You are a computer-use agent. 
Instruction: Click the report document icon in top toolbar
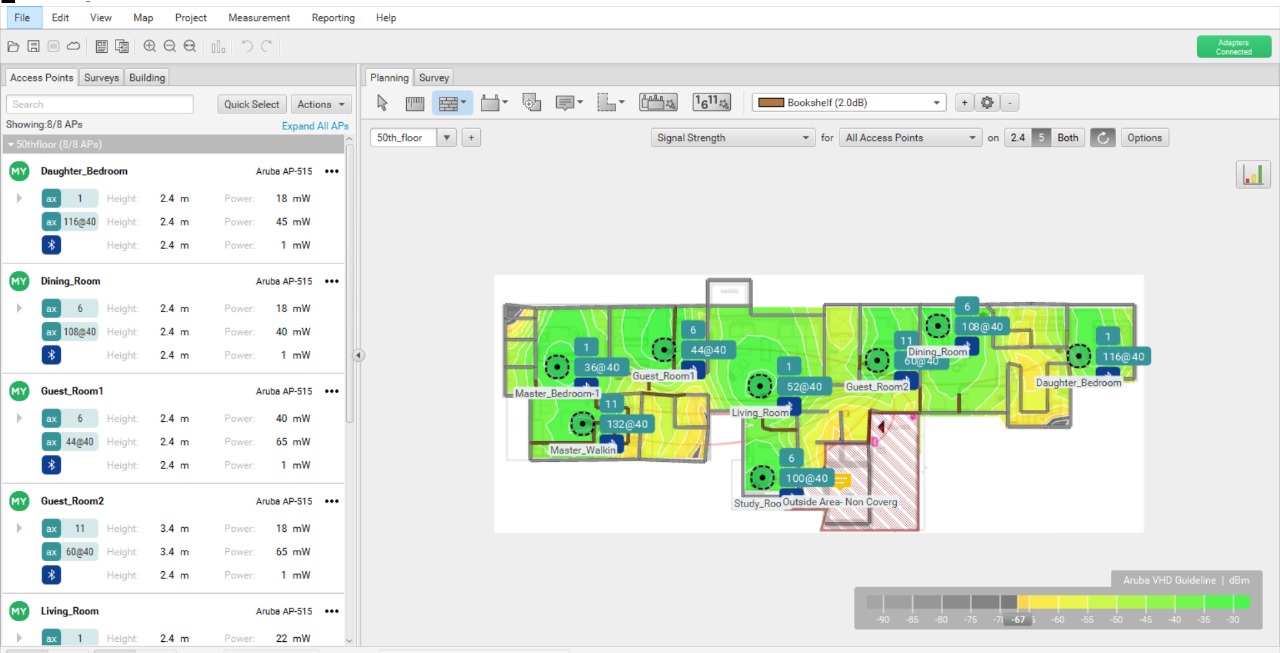point(102,46)
